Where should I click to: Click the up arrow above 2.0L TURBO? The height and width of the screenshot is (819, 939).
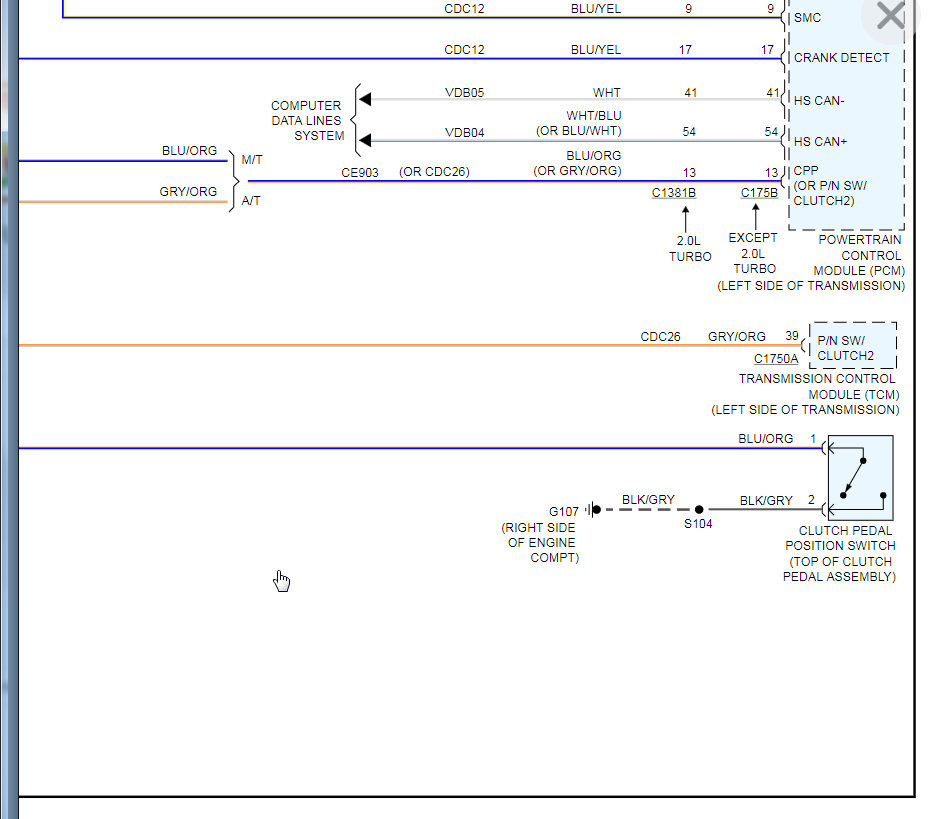(x=686, y=219)
